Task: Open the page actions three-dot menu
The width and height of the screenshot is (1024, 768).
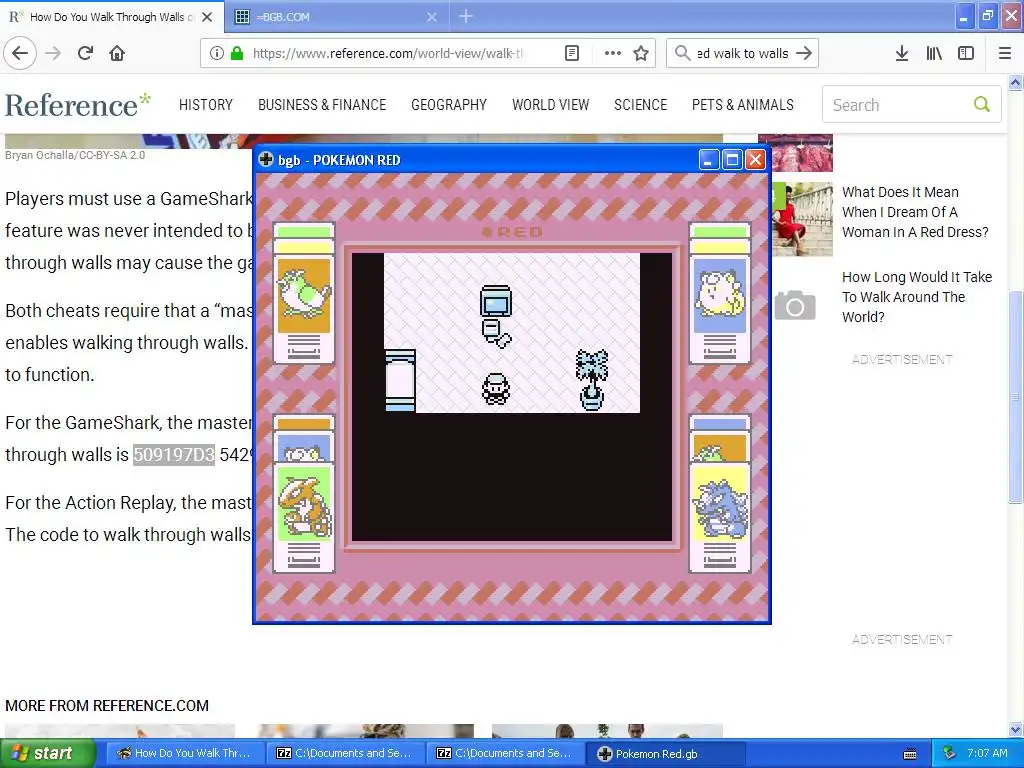Action: [613, 53]
